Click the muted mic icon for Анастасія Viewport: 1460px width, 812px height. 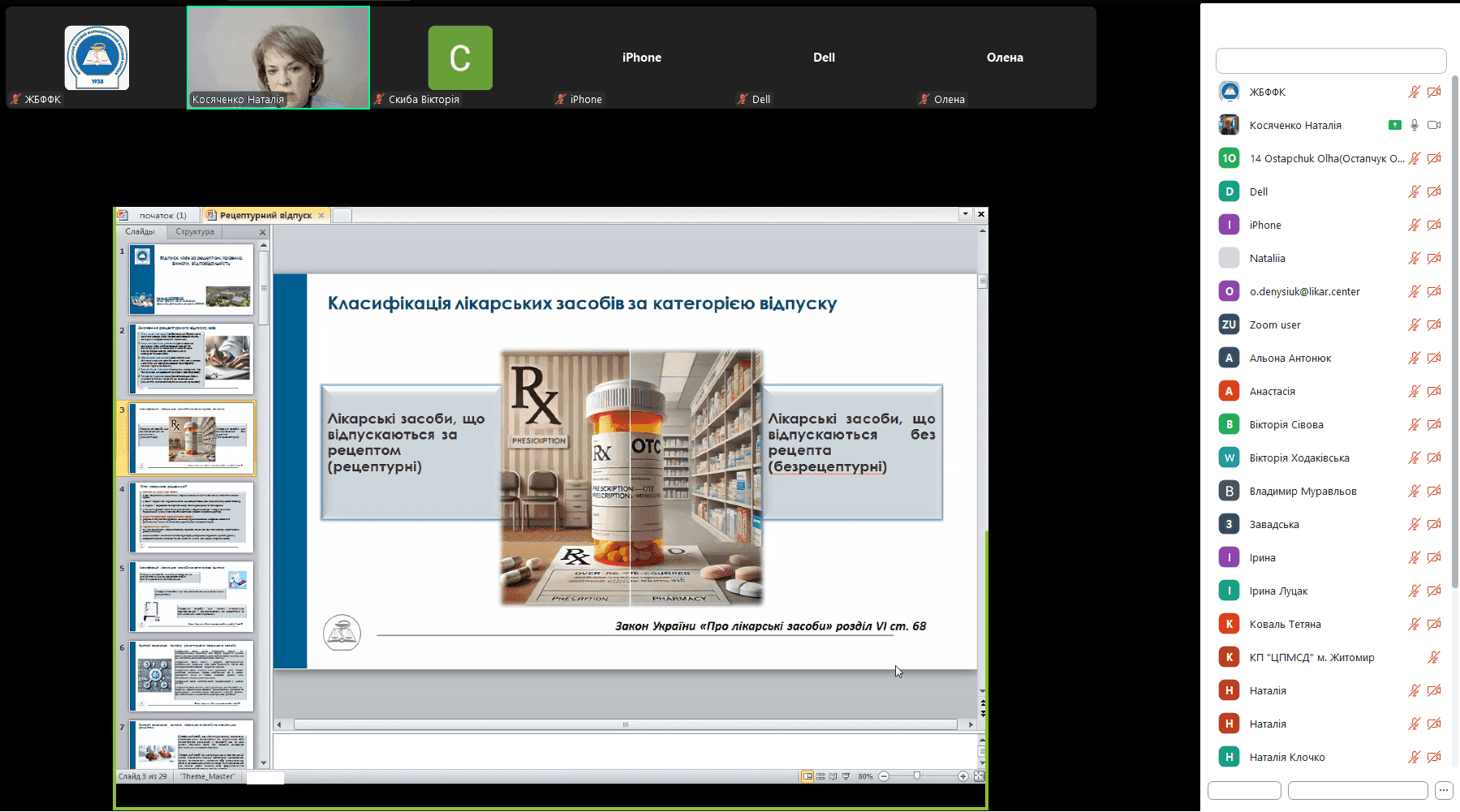pos(1414,391)
